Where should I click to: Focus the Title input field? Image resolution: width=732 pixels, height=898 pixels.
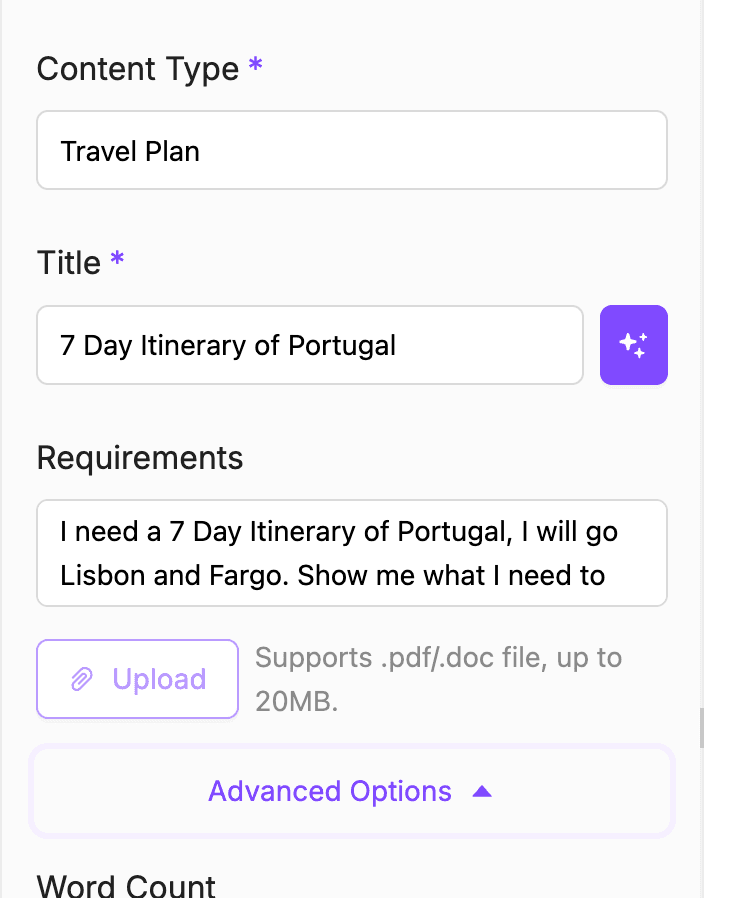coord(309,346)
